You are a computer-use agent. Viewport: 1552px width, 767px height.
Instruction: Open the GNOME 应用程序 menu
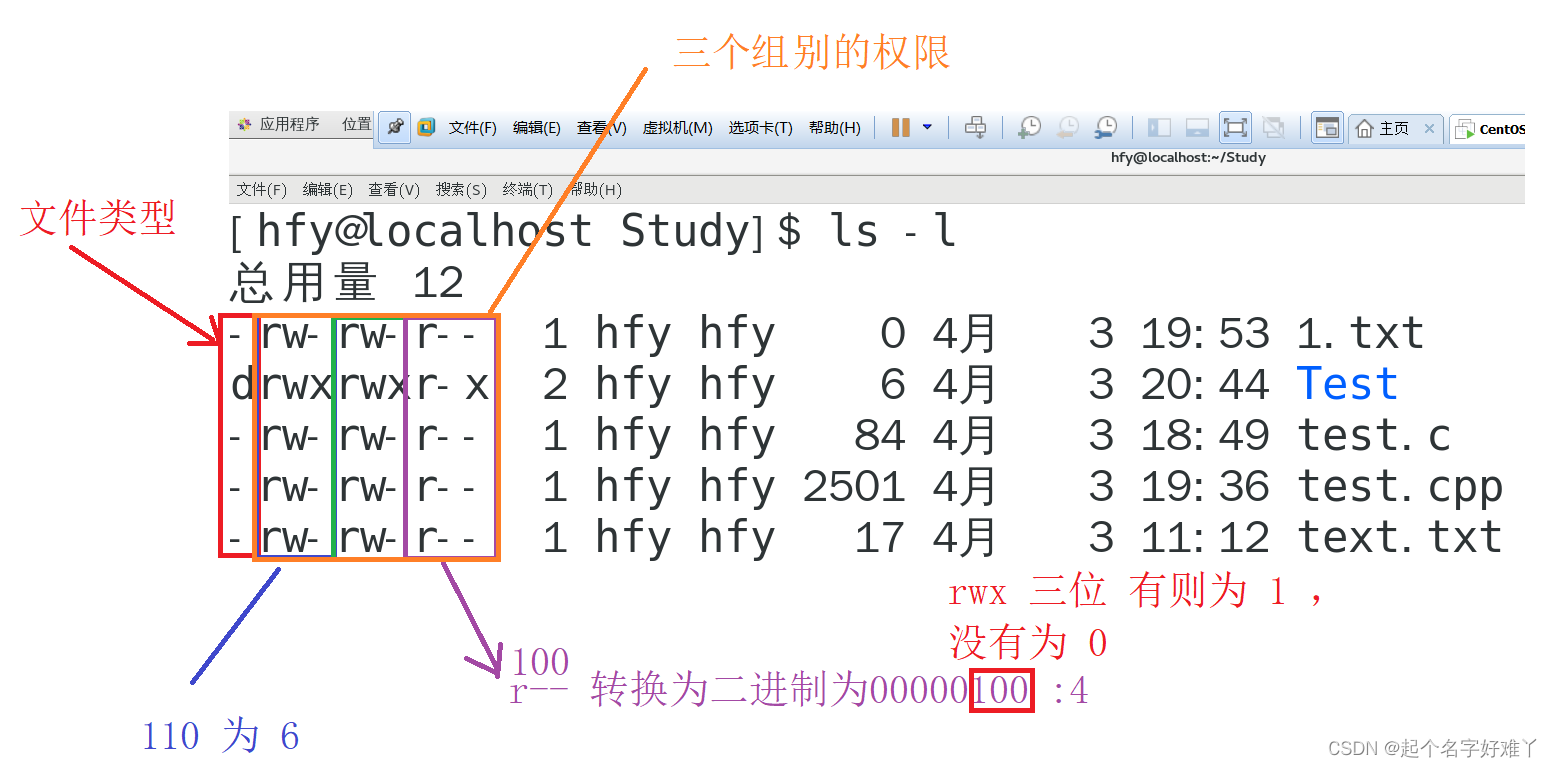[279, 125]
